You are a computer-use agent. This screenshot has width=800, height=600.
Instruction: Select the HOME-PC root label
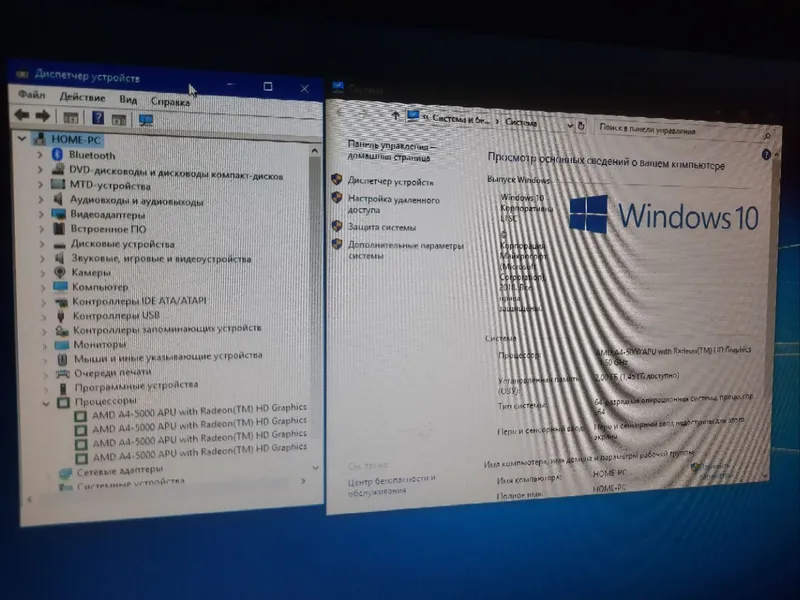tap(76, 139)
